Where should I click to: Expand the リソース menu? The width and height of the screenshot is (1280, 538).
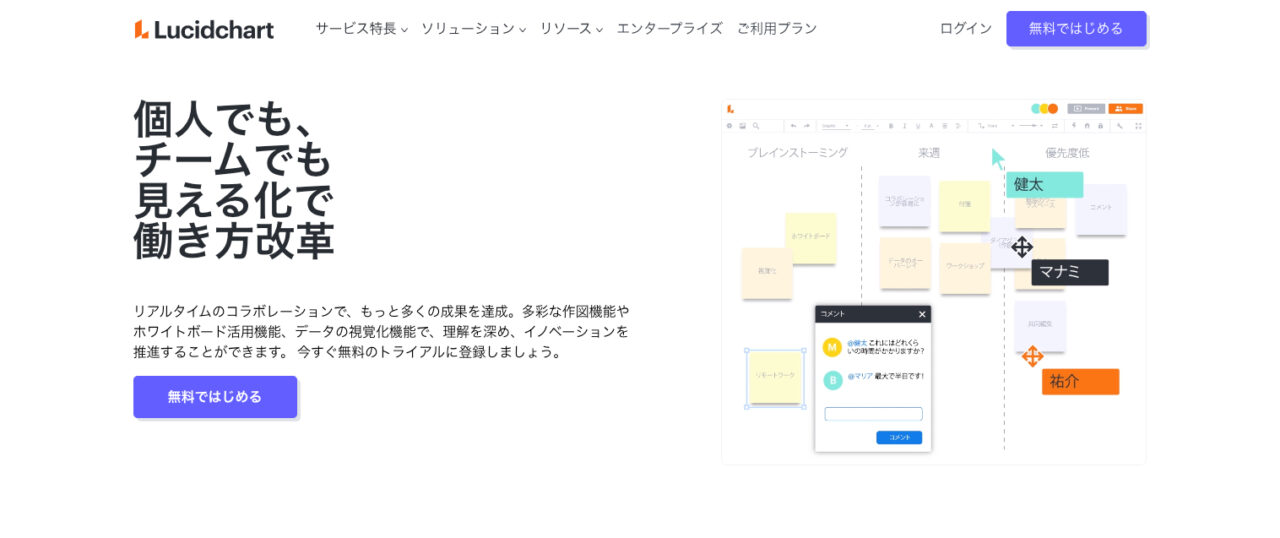pyautogui.click(x=571, y=29)
